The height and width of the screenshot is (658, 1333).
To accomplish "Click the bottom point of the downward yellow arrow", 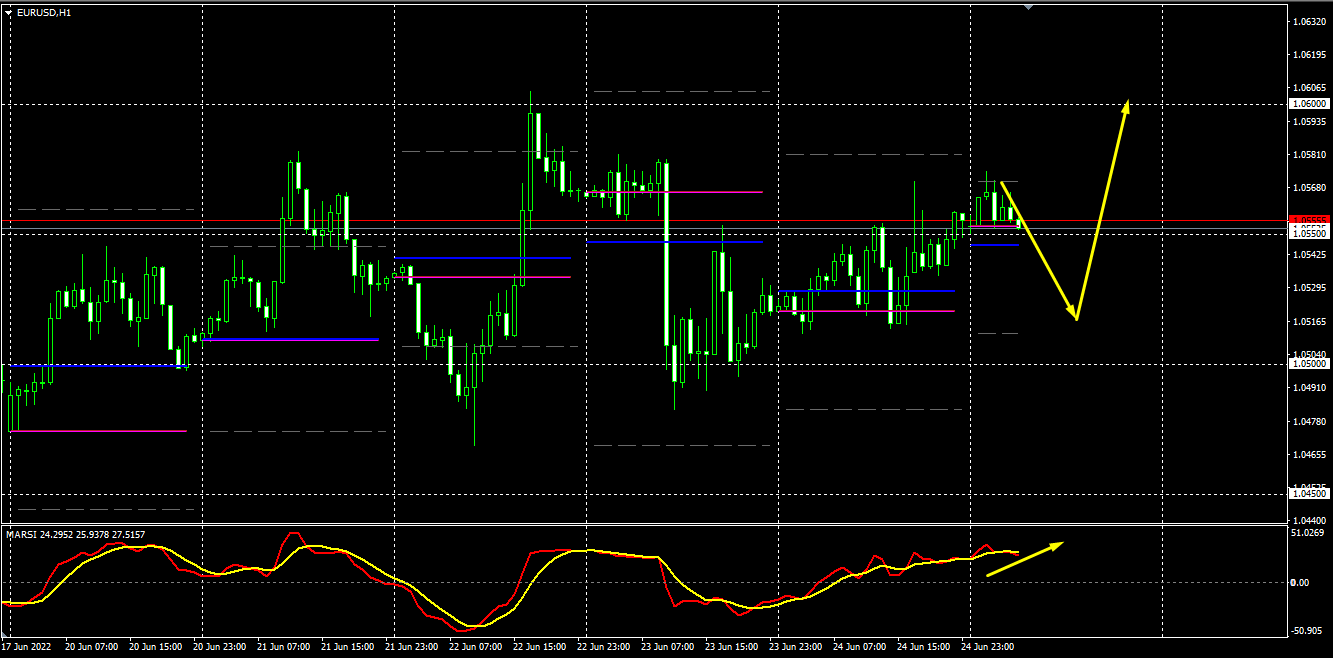I will click(1076, 318).
